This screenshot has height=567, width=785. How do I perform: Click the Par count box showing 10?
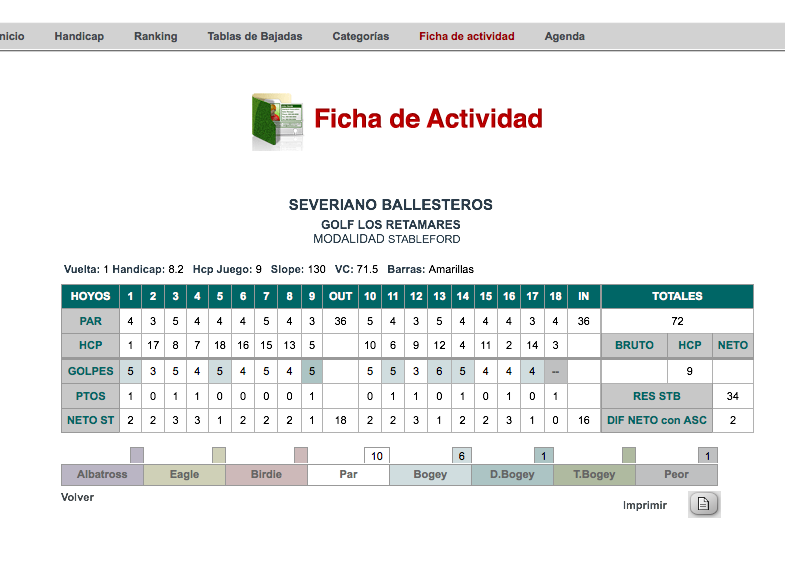tap(377, 455)
